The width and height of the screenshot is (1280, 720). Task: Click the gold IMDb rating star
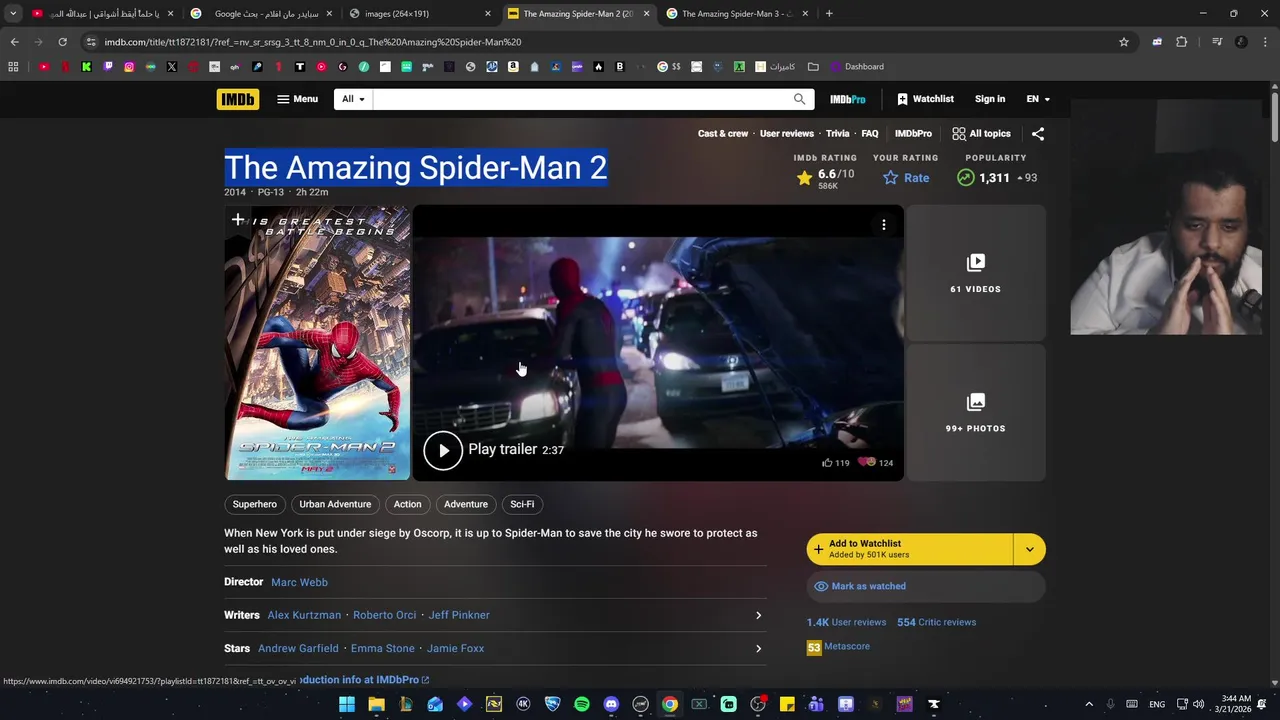804,178
